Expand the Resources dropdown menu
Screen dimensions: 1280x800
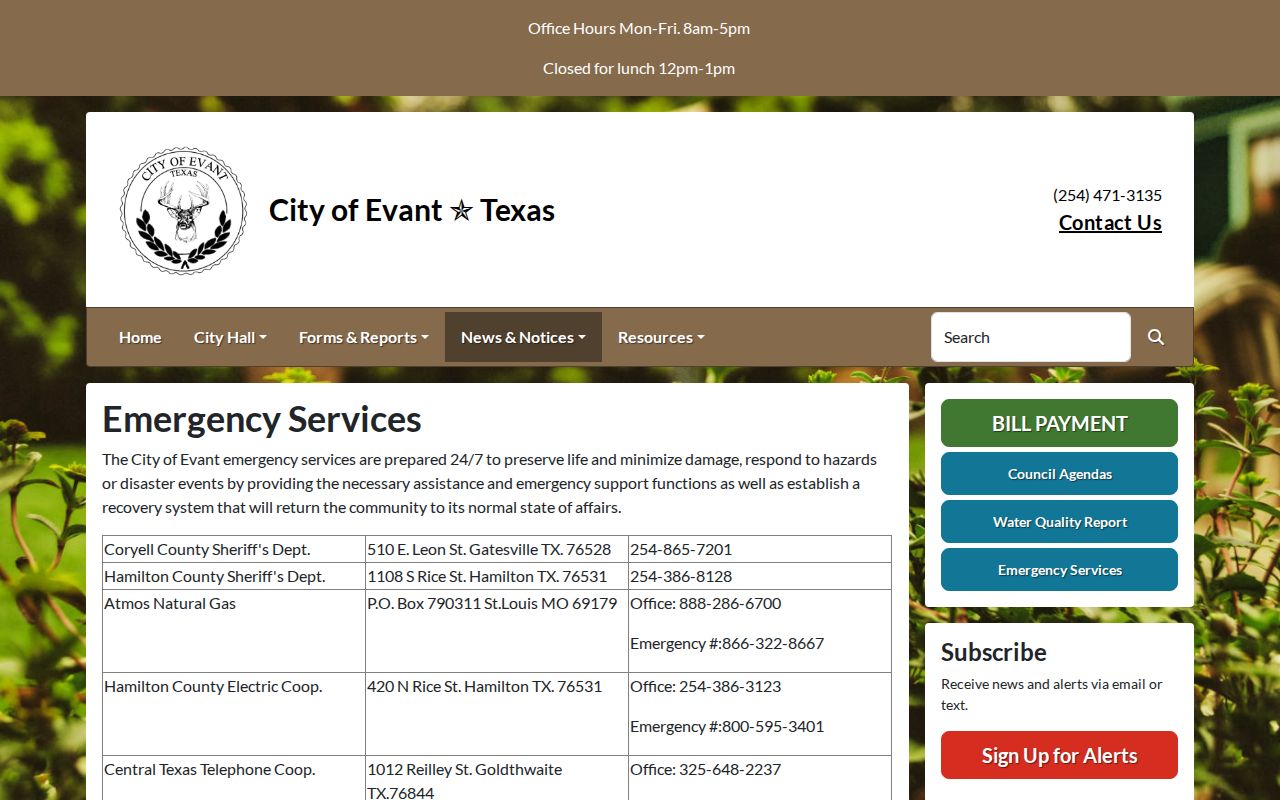(661, 337)
